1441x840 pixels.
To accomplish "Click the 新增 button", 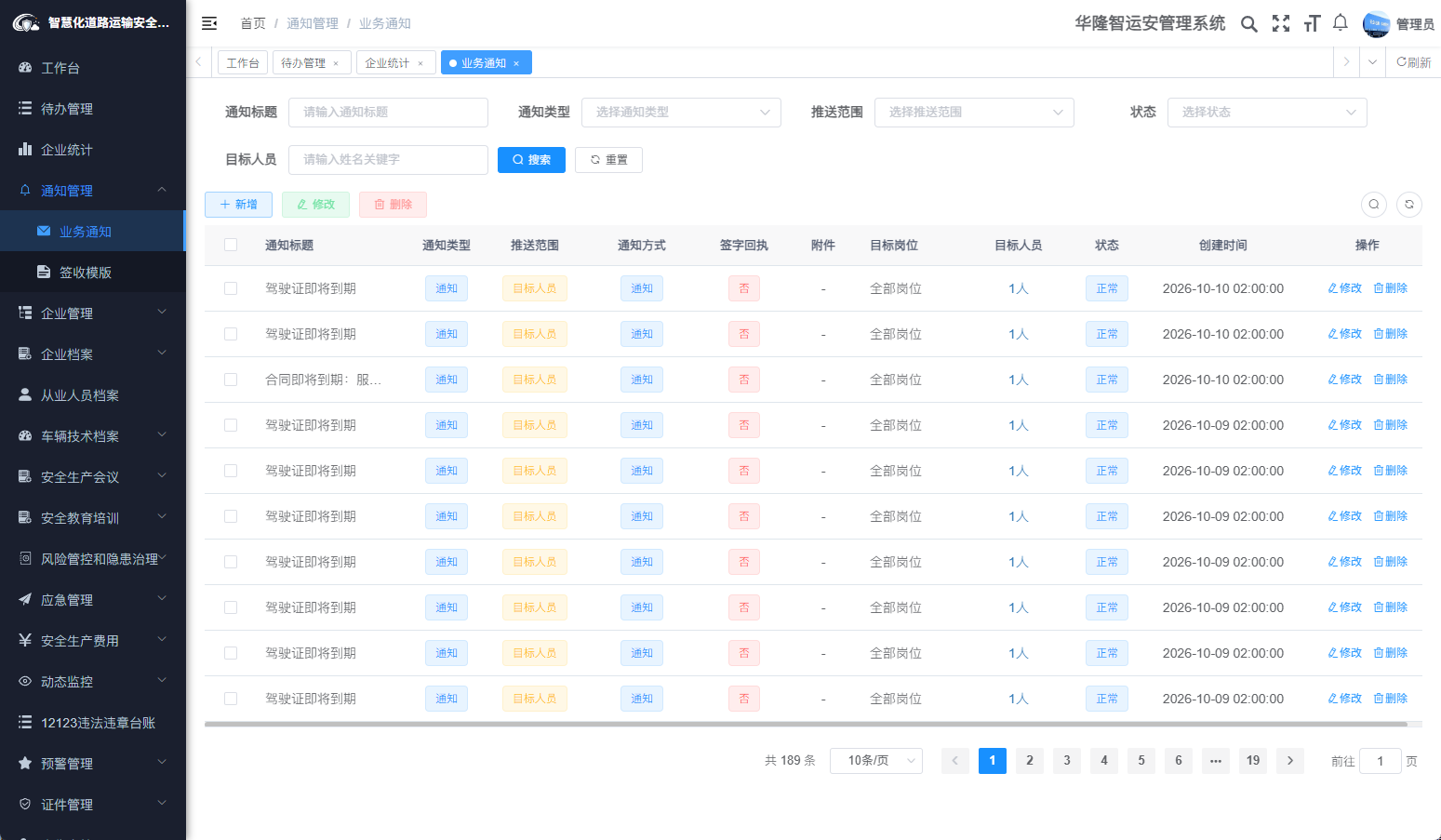I will [238, 205].
